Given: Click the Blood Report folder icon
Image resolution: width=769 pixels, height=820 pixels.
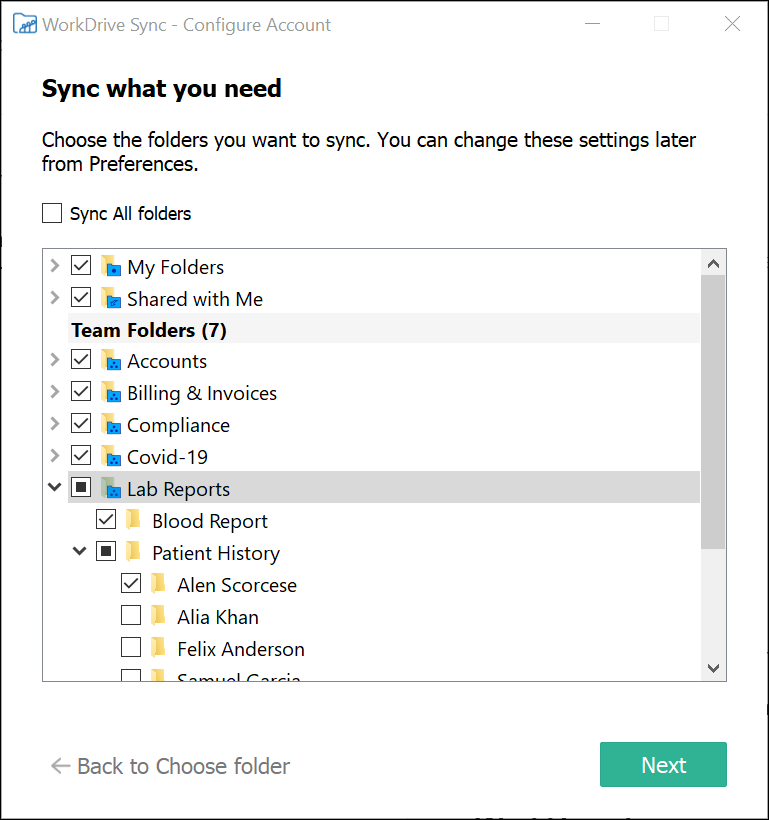Looking at the screenshot, I should click(133, 519).
